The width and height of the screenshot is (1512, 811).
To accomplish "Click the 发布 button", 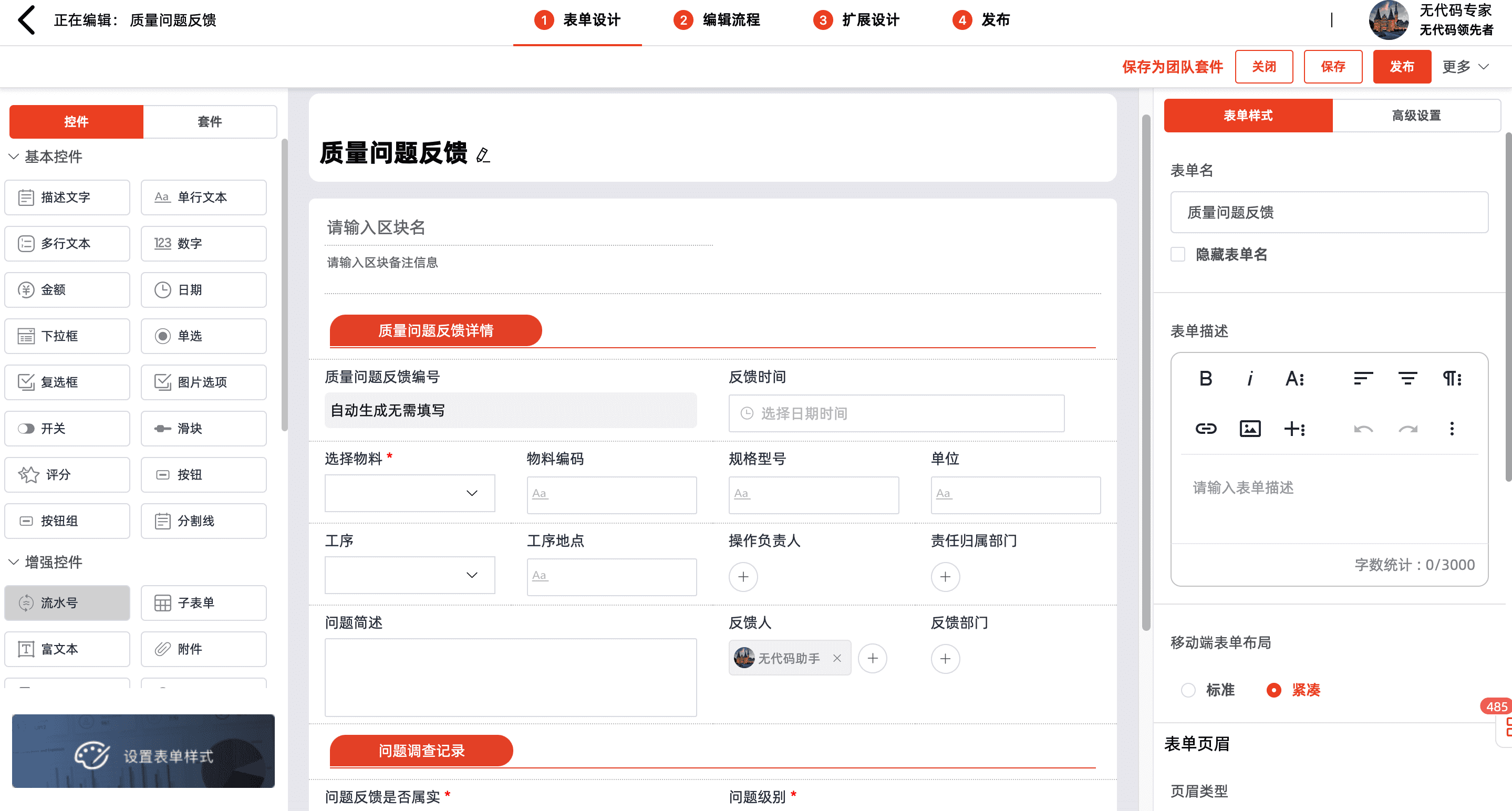I will [1402, 67].
